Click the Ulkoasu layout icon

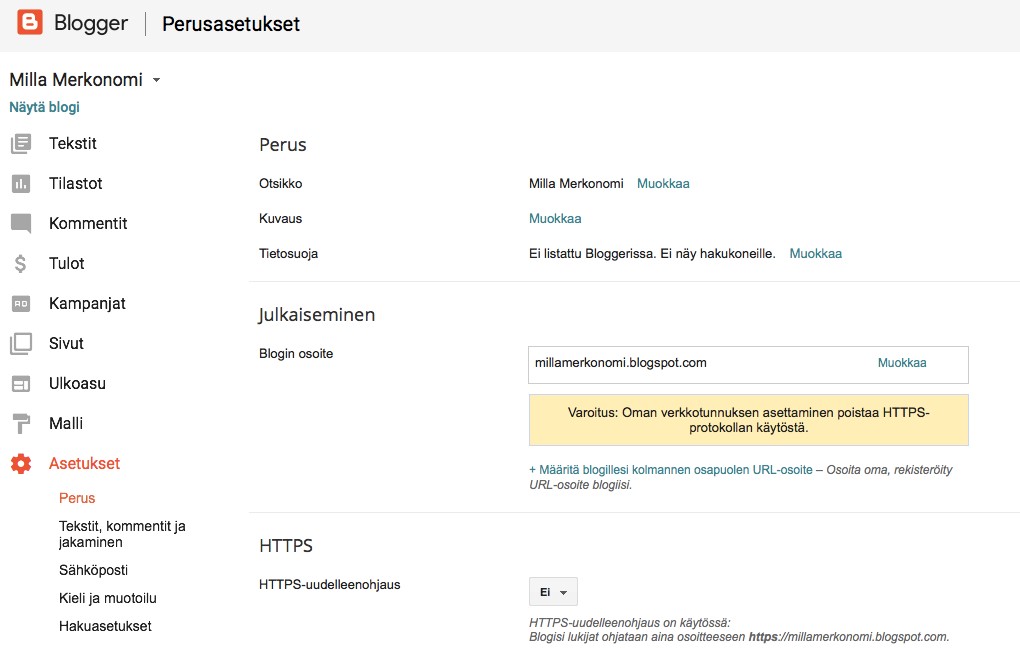pos(21,384)
